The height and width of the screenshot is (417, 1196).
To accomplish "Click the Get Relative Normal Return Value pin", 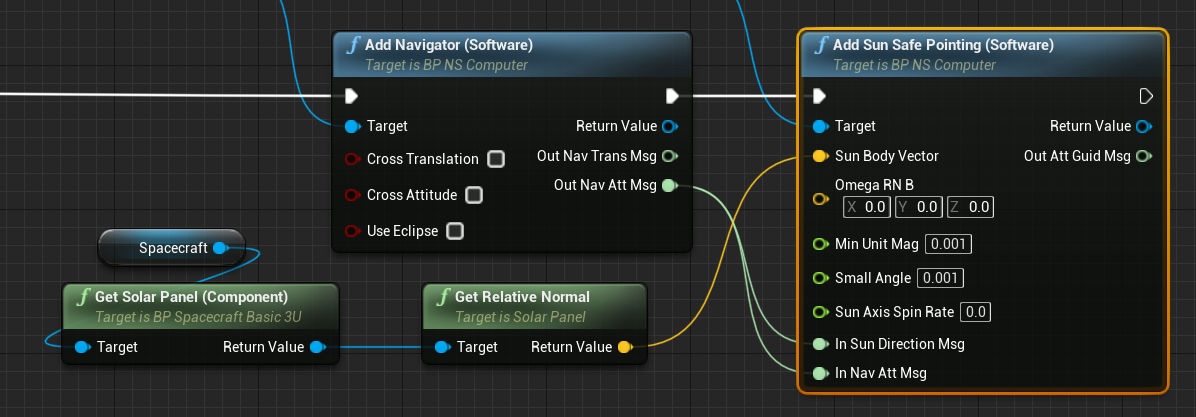I will pyautogui.click(x=624, y=347).
